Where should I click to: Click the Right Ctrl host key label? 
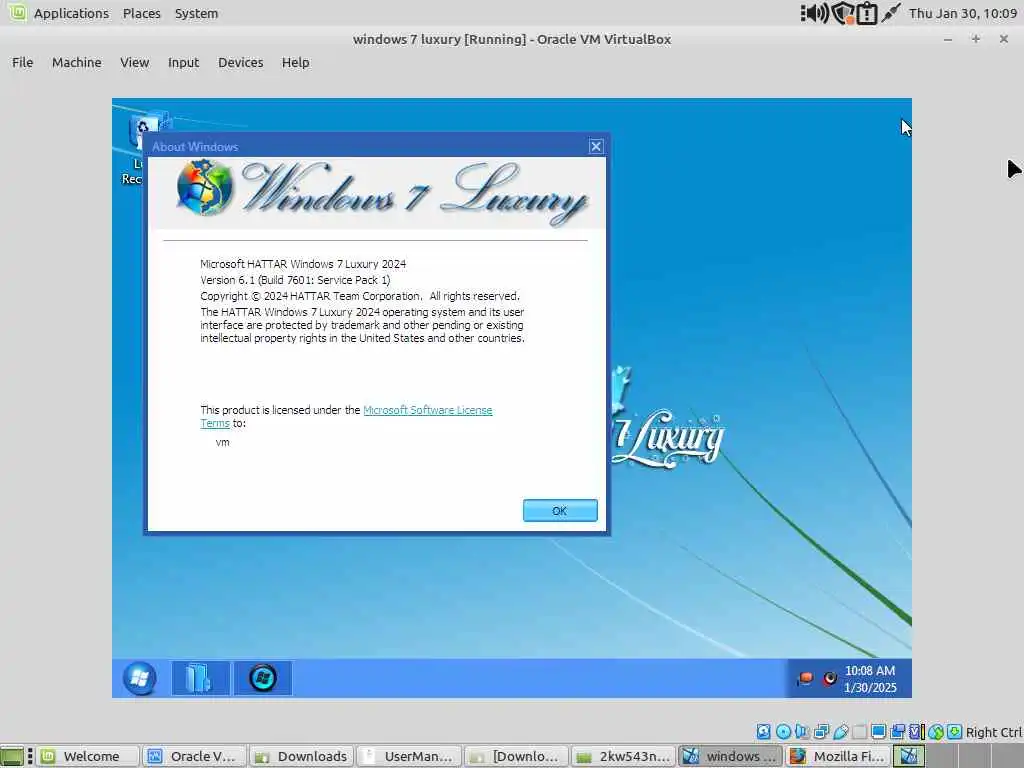(993, 732)
